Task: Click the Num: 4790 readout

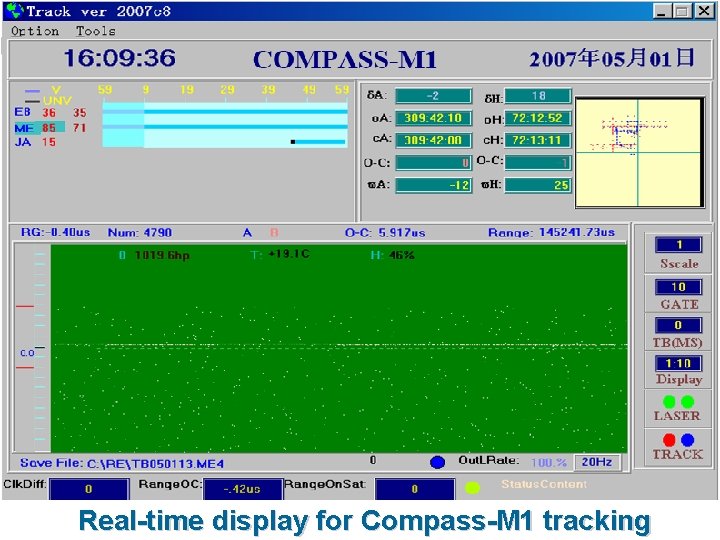Action: [x=140, y=232]
